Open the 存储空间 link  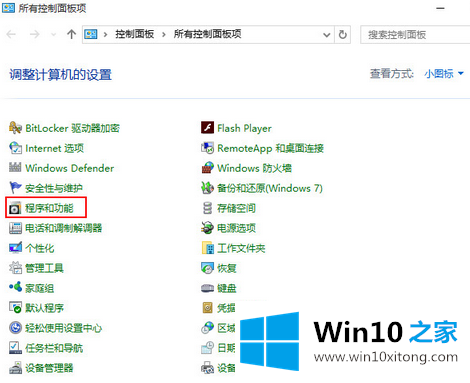tap(236, 208)
